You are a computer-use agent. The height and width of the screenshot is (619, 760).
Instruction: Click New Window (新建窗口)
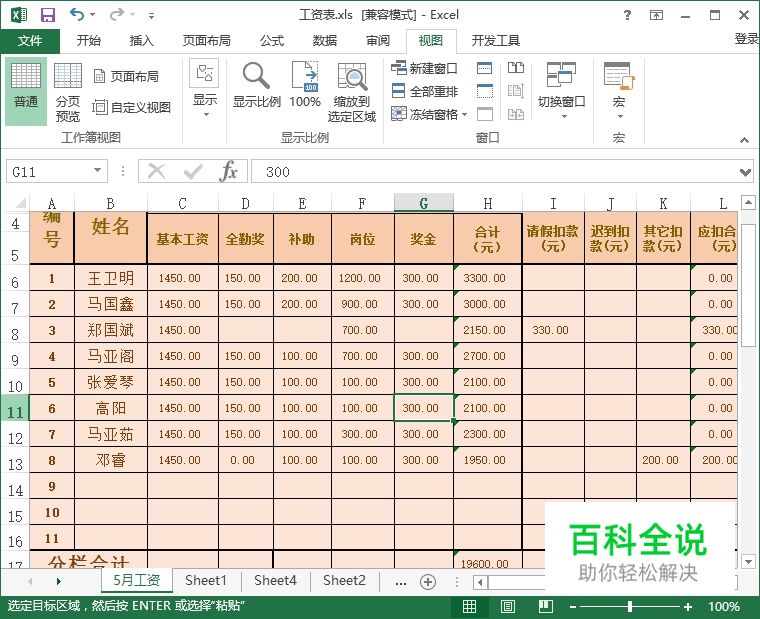pos(424,68)
